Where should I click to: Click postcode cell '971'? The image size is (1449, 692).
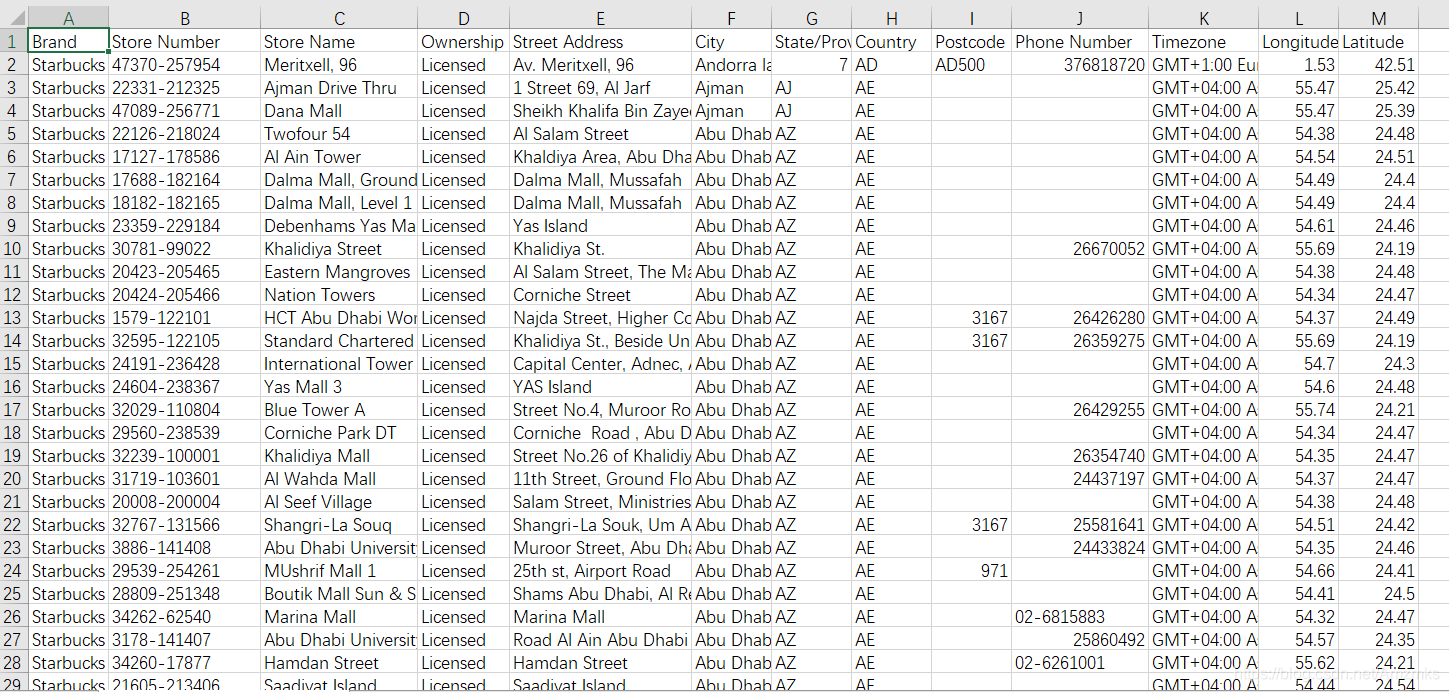(971, 571)
